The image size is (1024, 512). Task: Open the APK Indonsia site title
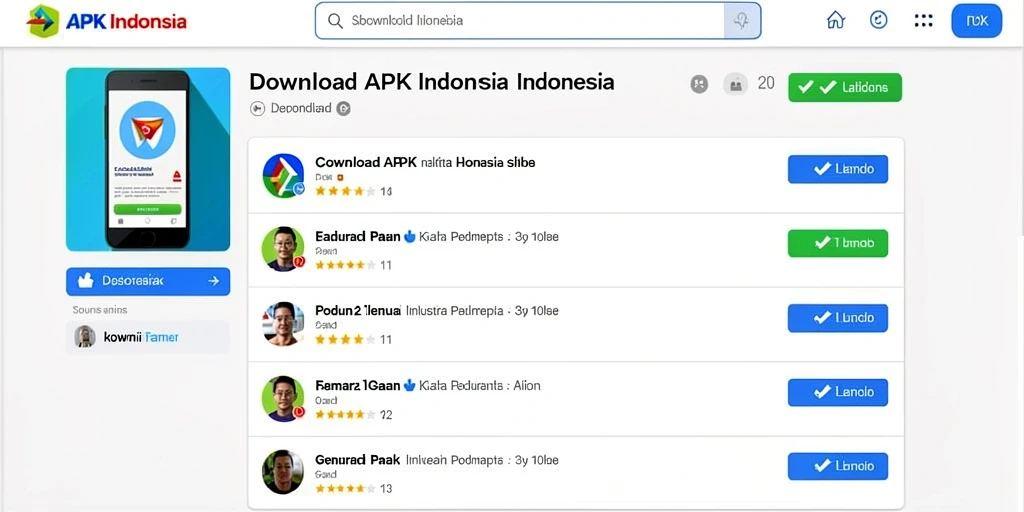click(126, 22)
